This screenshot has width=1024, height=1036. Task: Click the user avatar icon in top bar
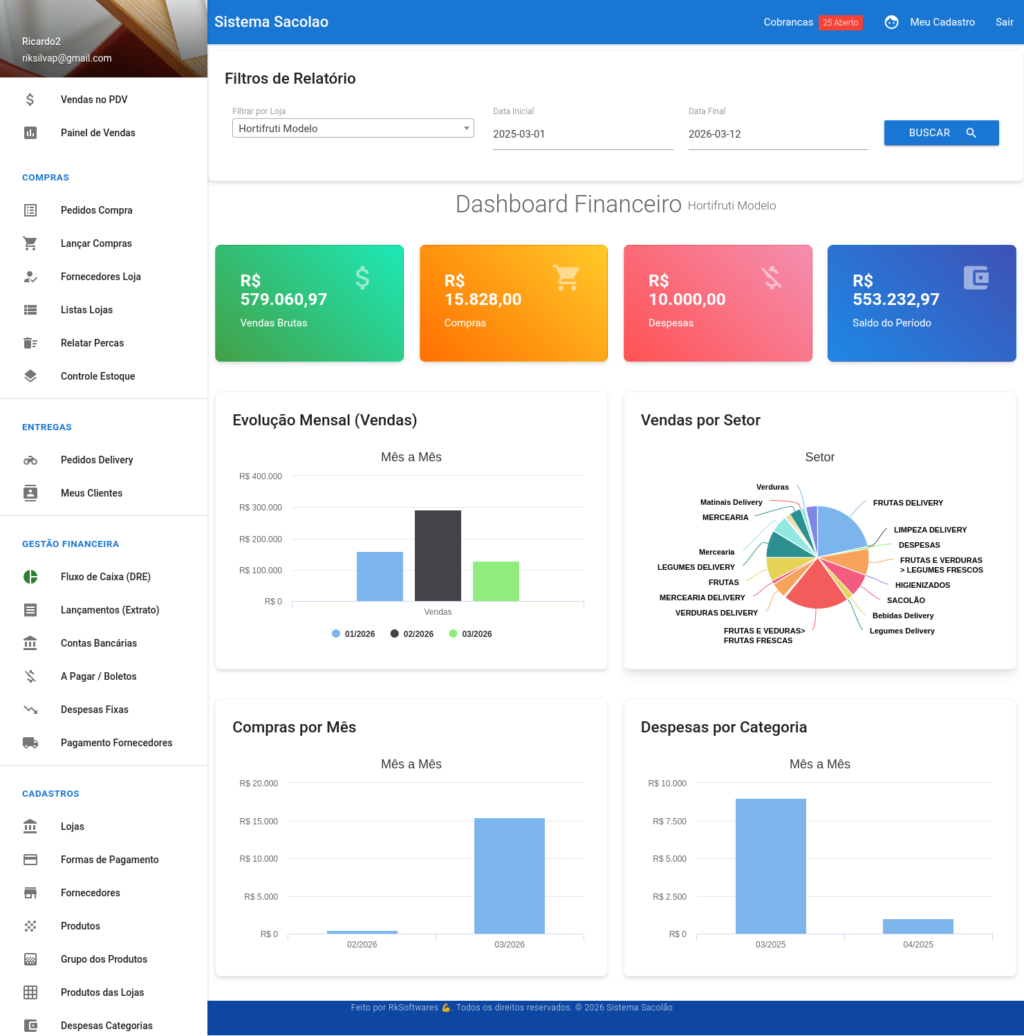pos(891,22)
